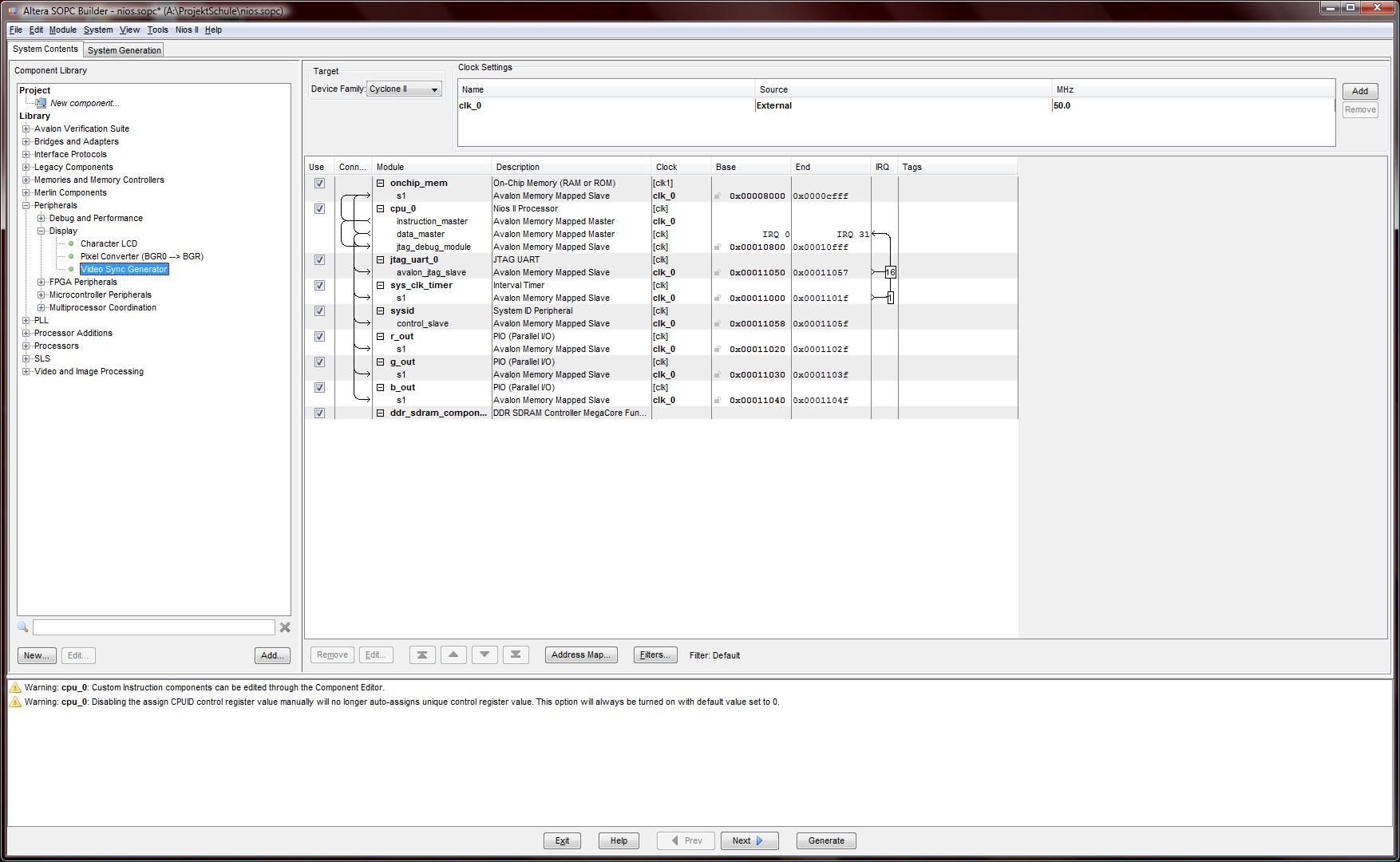1400x862 pixels.
Task: Open the System menu
Action: [x=98, y=30]
